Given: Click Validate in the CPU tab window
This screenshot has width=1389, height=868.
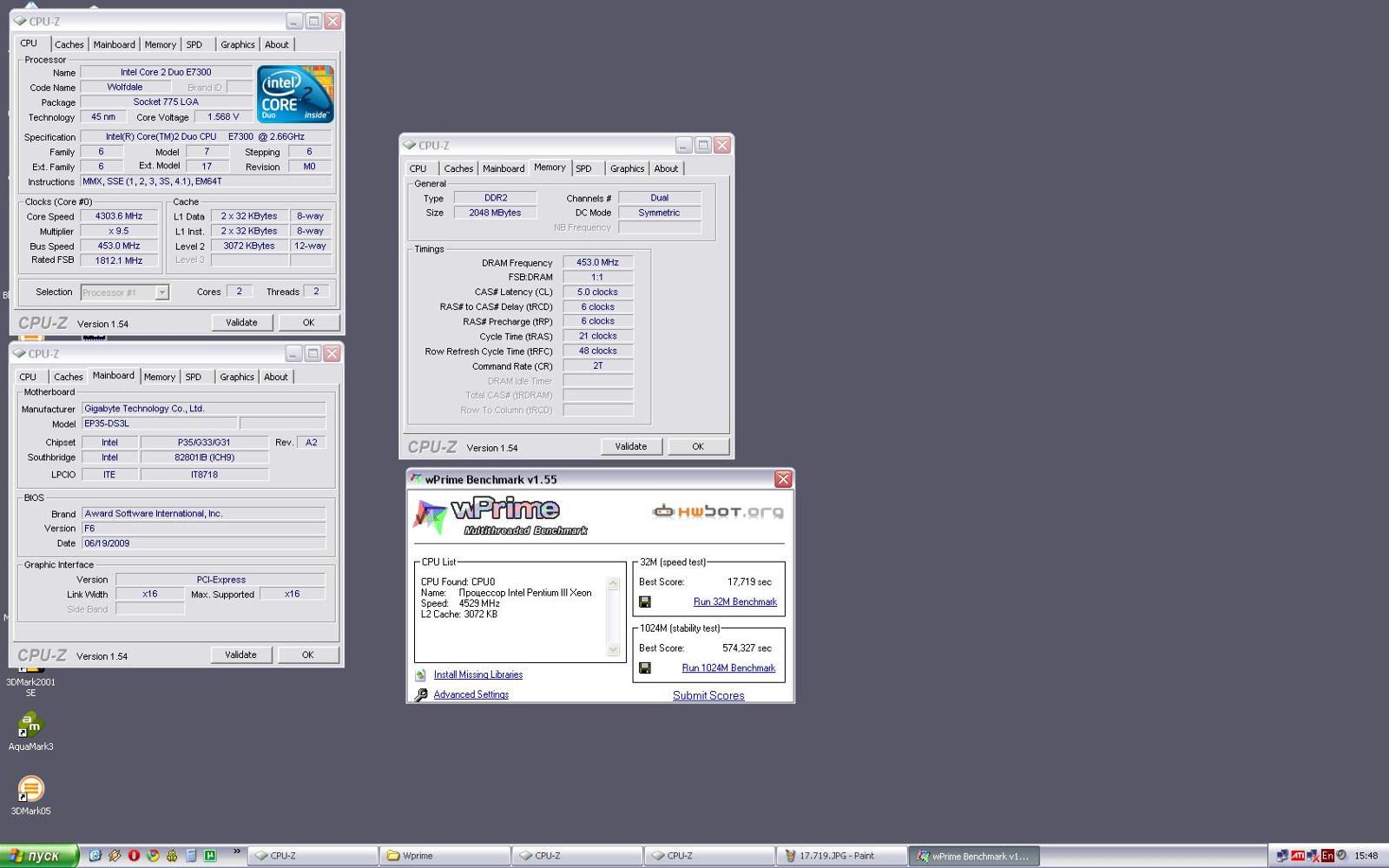Looking at the screenshot, I should tap(241, 322).
